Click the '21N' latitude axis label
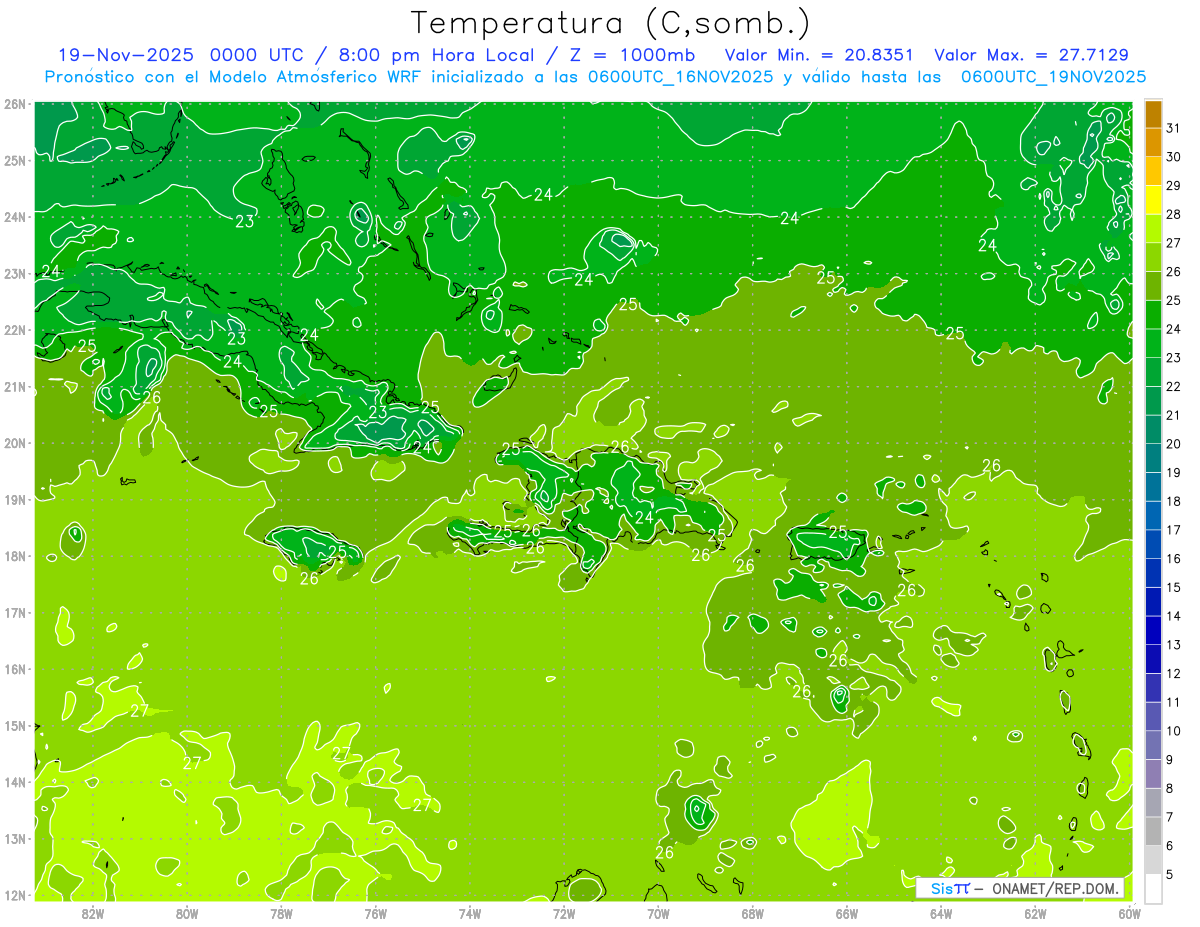This screenshot has width=1200, height=927. [x=14, y=386]
